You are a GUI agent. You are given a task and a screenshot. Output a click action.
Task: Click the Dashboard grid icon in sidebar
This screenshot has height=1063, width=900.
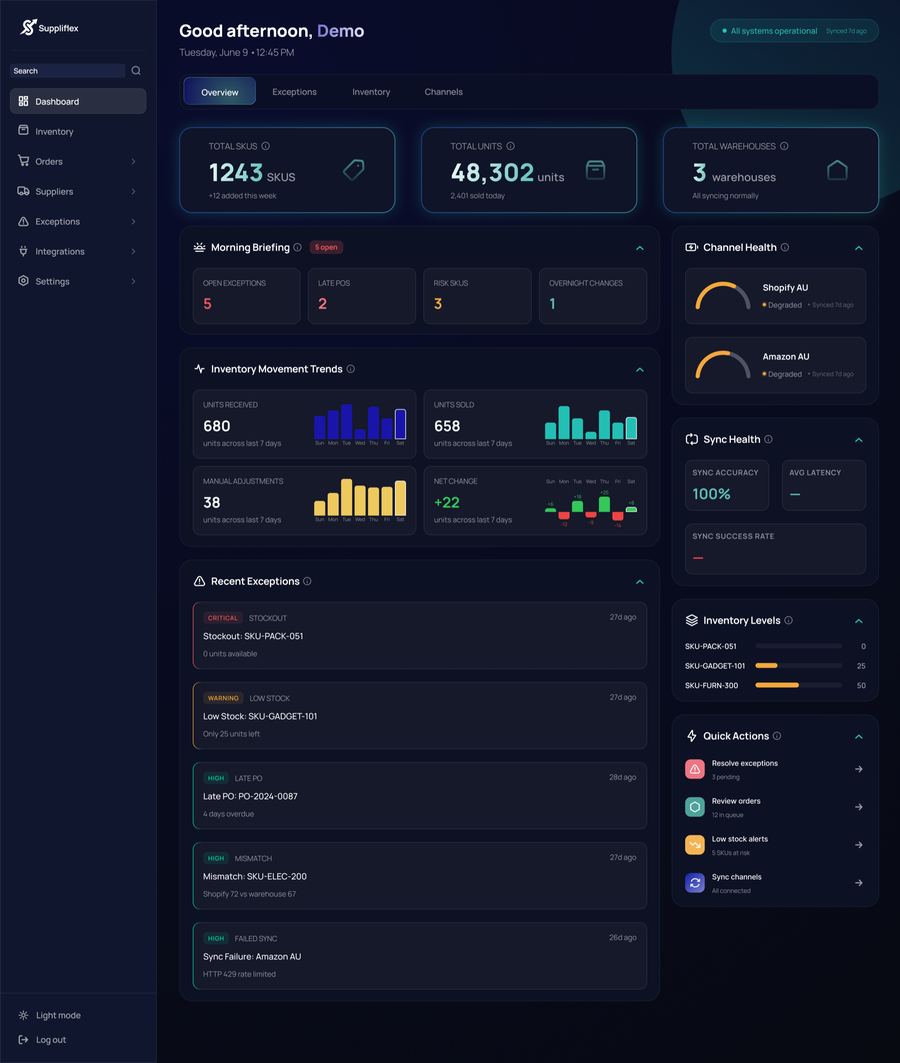point(23,101)
